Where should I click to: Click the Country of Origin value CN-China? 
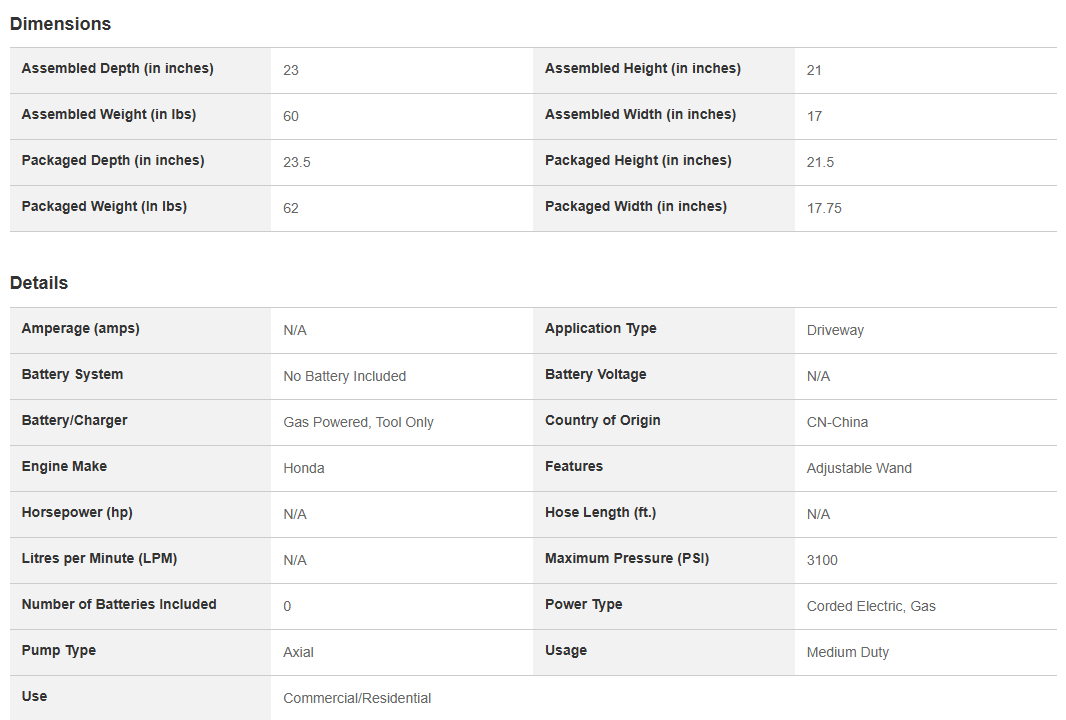coord(837,422)
